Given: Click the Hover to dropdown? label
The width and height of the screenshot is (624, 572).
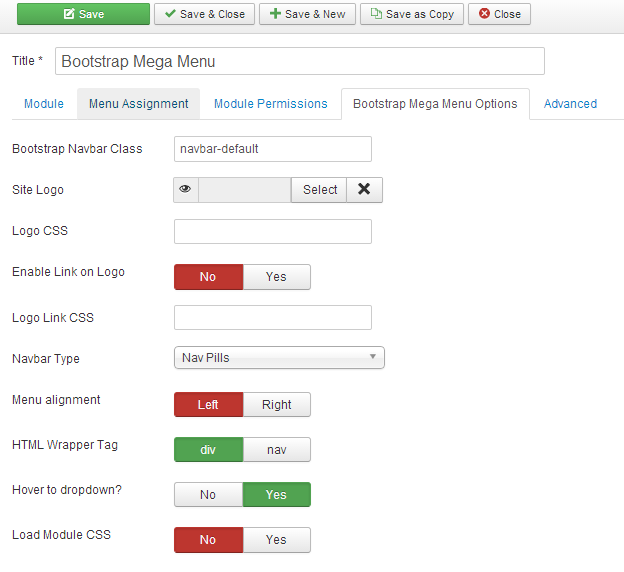Looking at the screenshot, I should (67, 490).
